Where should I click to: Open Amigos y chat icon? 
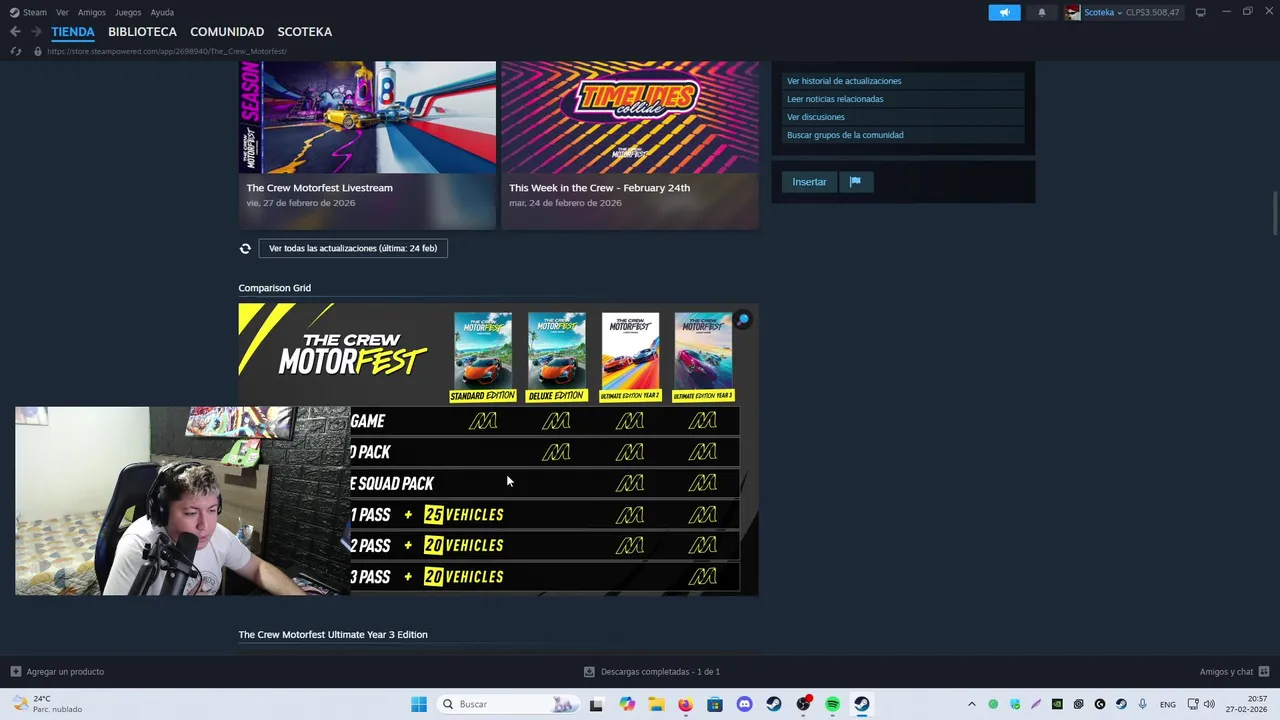[1264, 672]
